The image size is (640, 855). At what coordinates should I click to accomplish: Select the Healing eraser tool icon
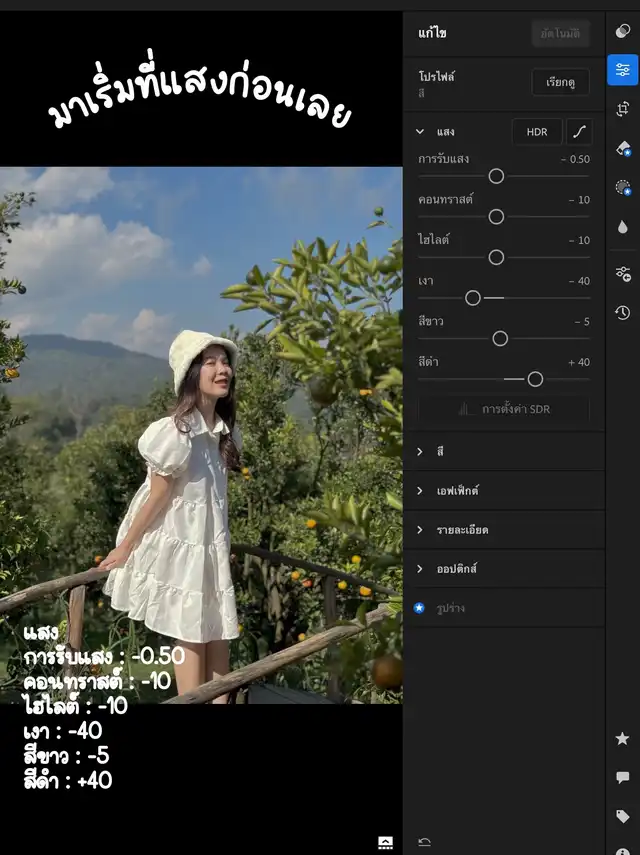click(623, 148)
